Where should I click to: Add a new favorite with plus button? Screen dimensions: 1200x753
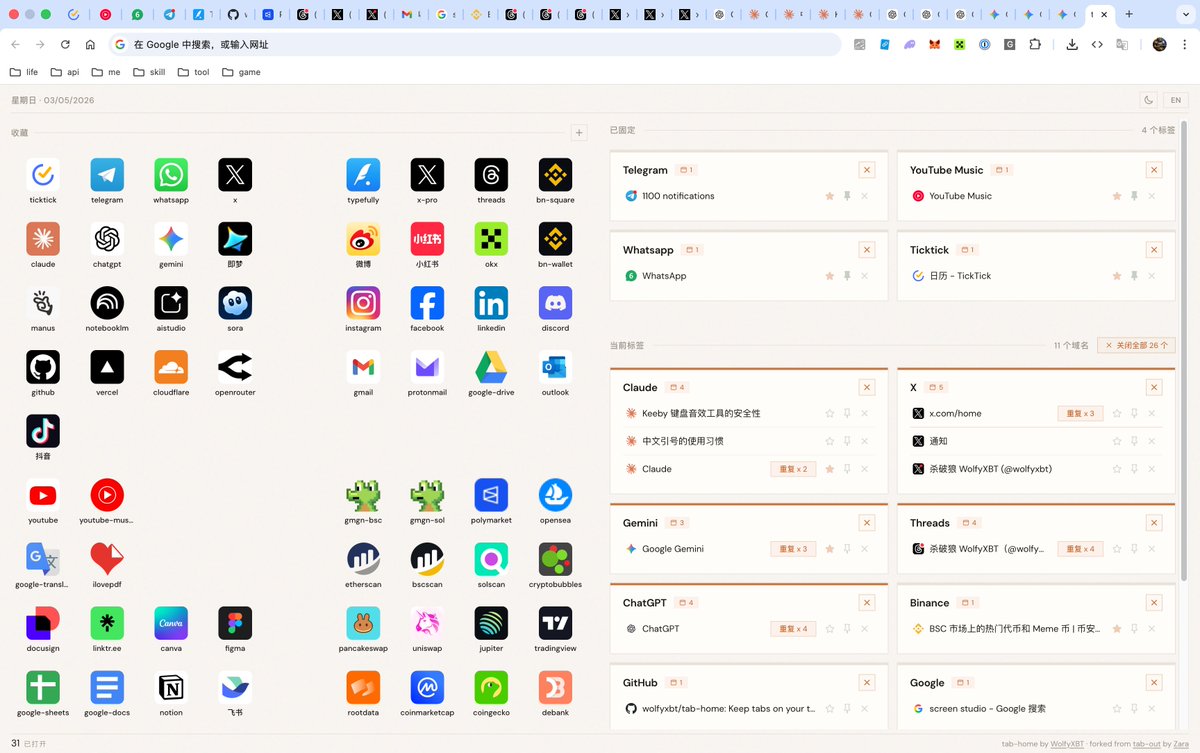pos(578,133)
